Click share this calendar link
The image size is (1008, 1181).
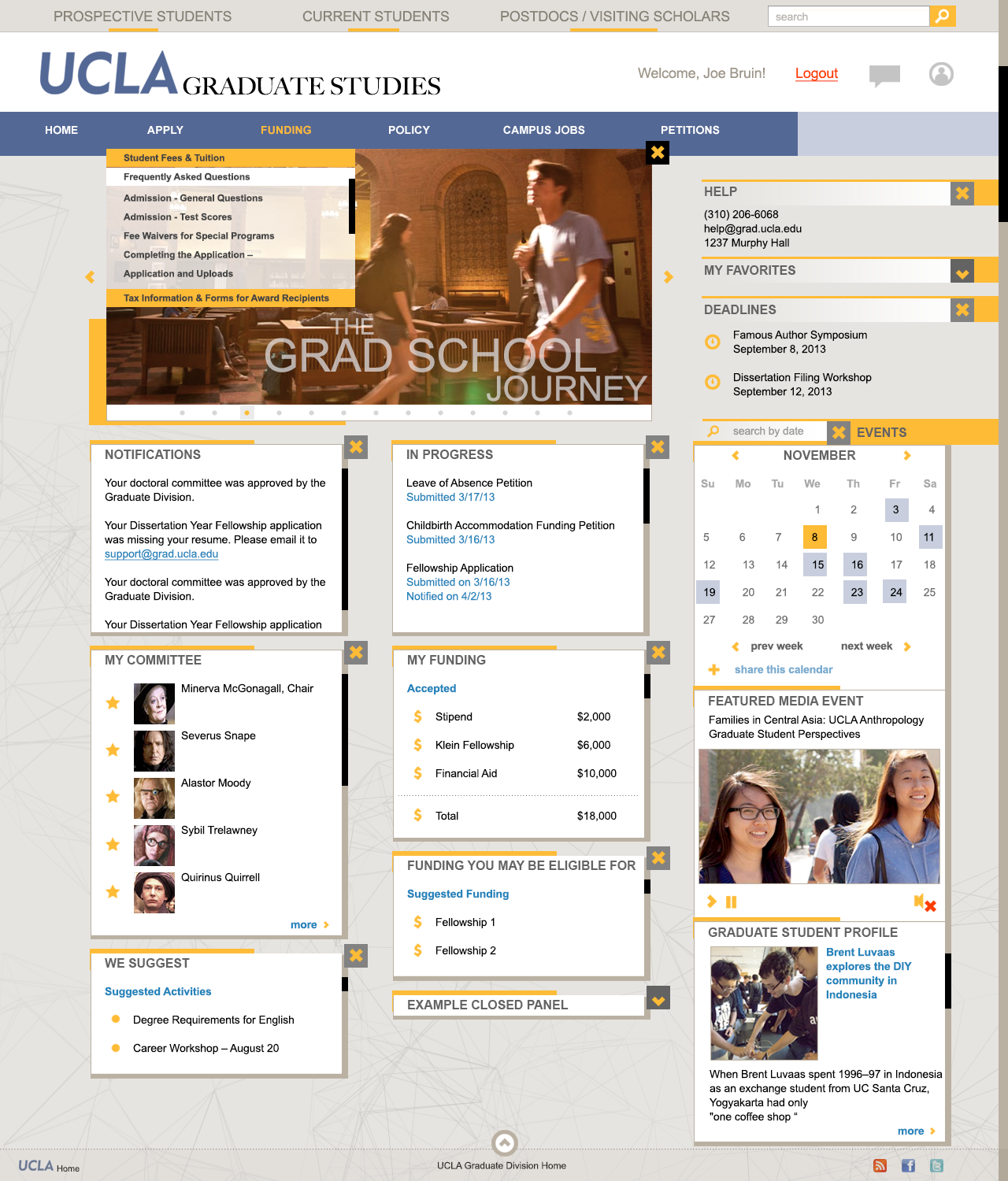click(x=784, y=669)
